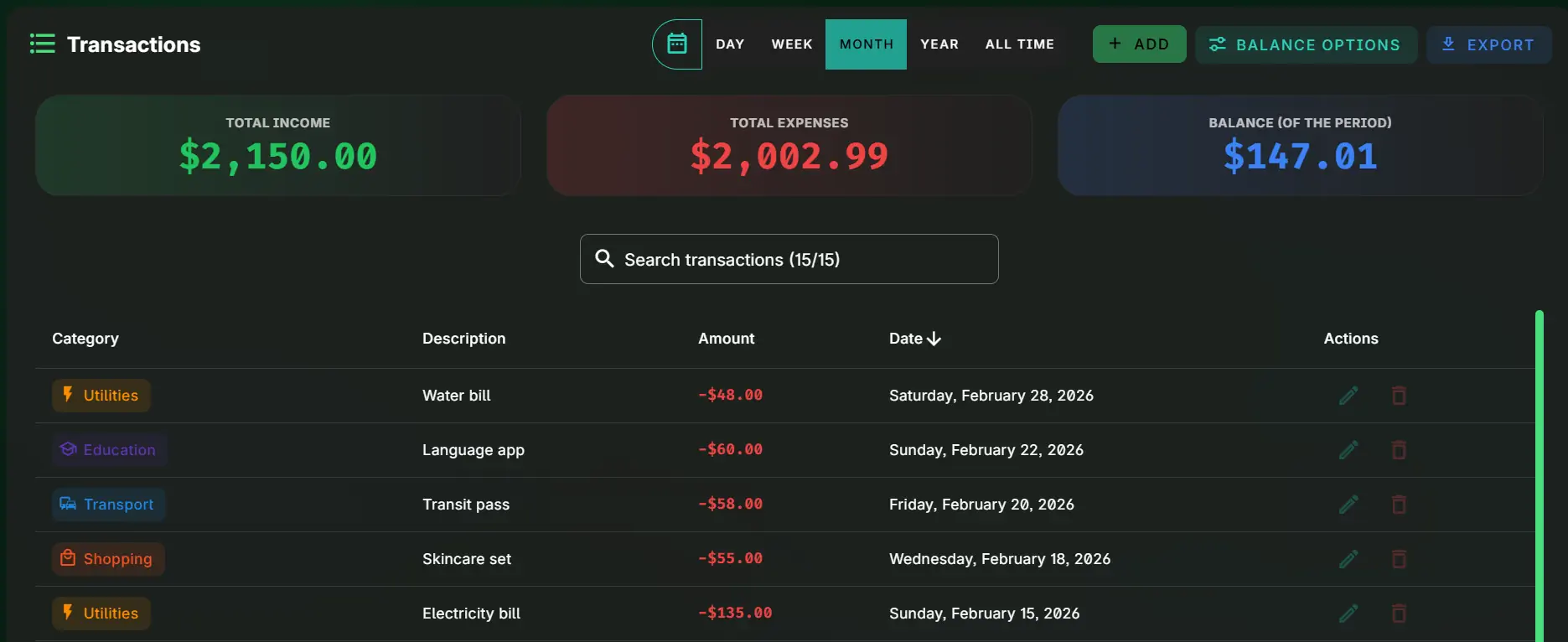Image resolution: width=1568 pixels, height=642 pixels.
Task: Open the calendar date picker icon
Action: (x=677, y=44)
